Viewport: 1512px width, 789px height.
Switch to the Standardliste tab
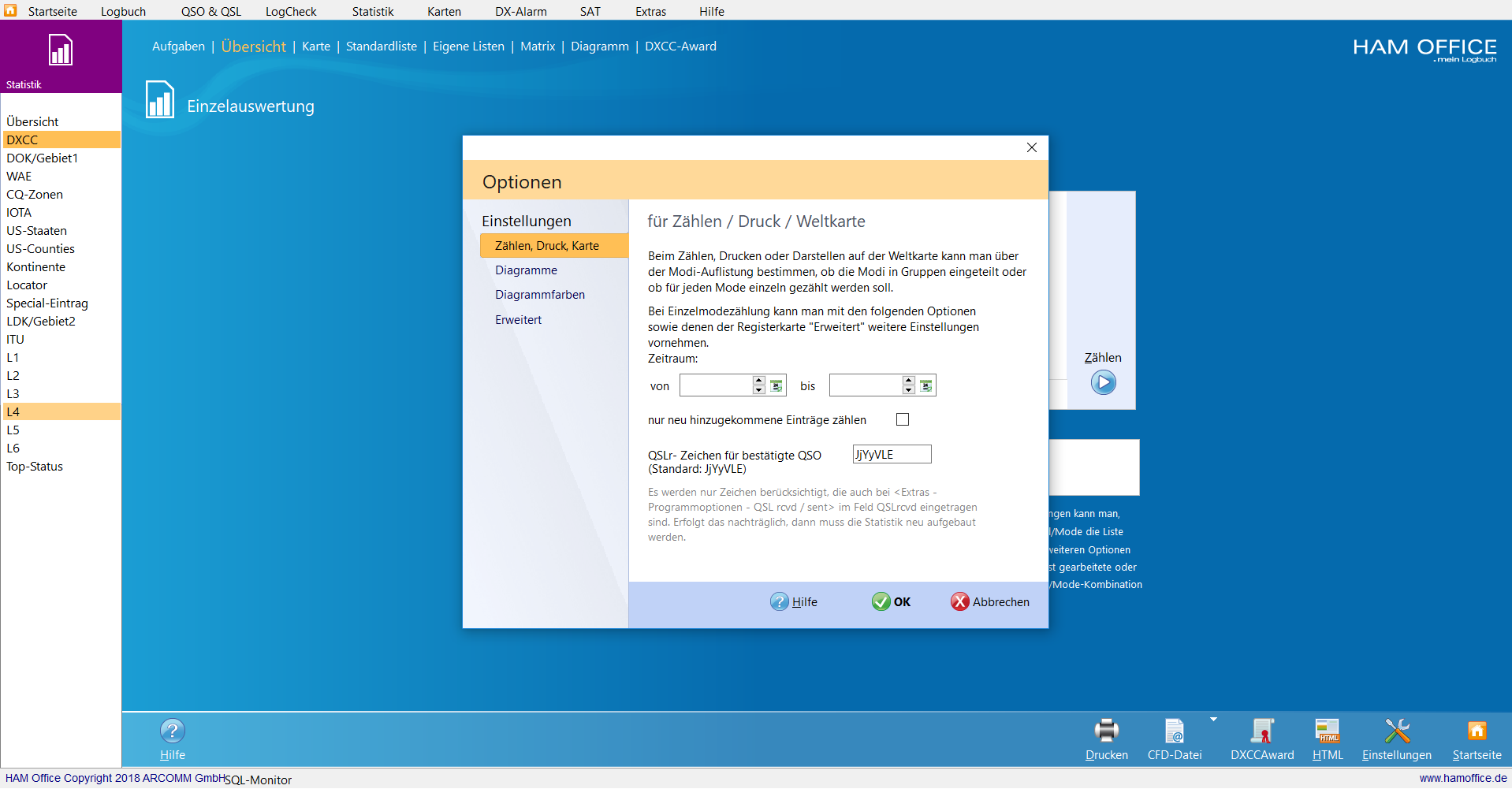[382, 46]
